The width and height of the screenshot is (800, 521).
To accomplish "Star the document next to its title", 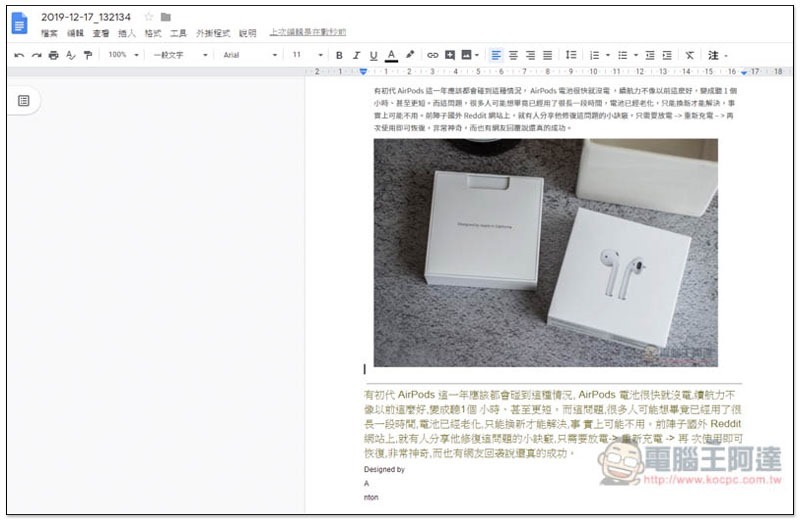I will tap(149, 17).
